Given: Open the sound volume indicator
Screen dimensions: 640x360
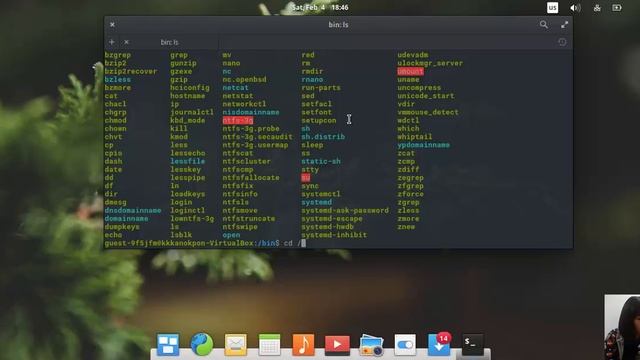Looking at the screenshot, I should coord(575,8).
